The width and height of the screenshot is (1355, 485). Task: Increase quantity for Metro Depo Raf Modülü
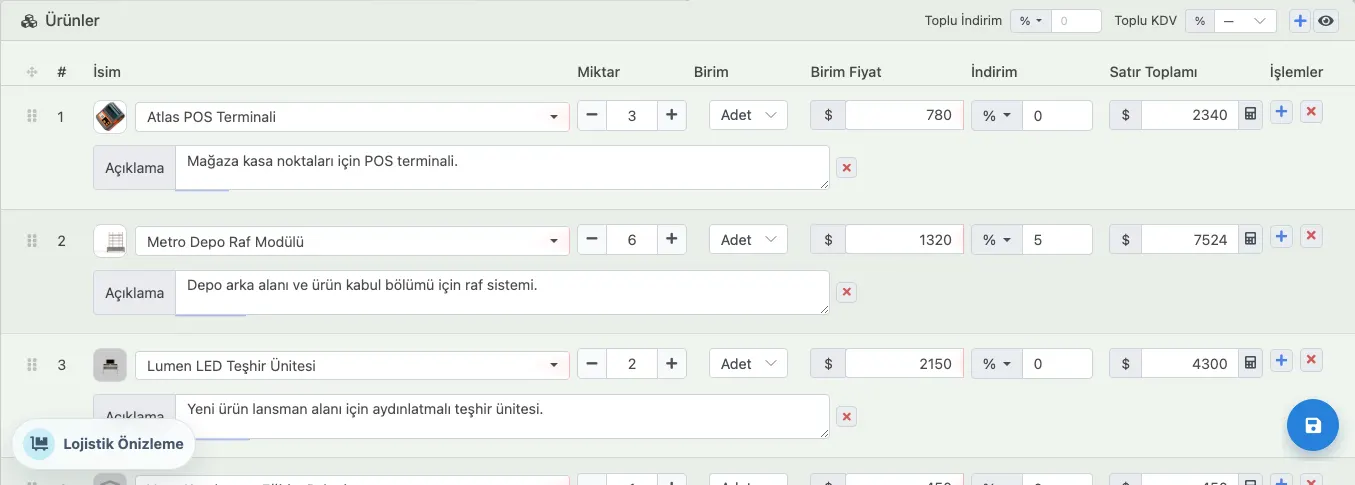671,239
